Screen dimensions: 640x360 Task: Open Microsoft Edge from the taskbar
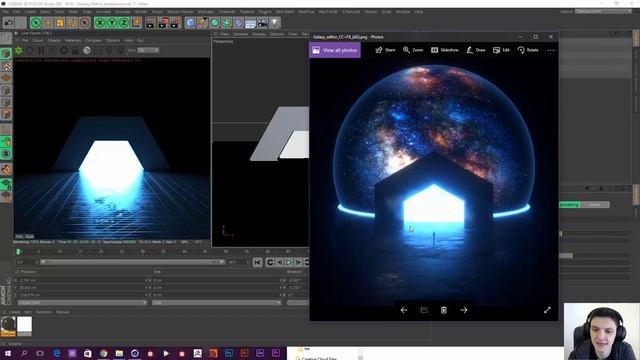click(56, 353)
